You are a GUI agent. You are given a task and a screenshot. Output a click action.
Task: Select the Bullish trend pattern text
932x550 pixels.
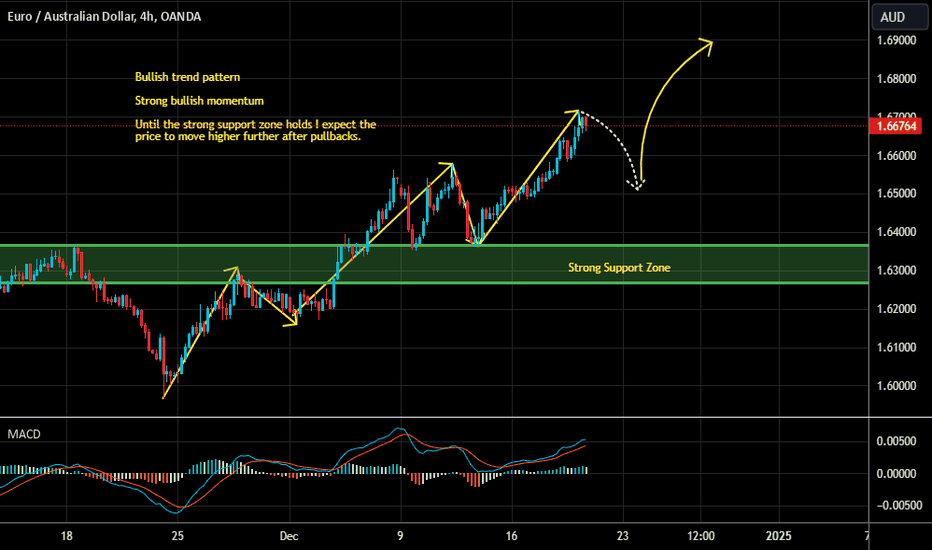point(187,77)
